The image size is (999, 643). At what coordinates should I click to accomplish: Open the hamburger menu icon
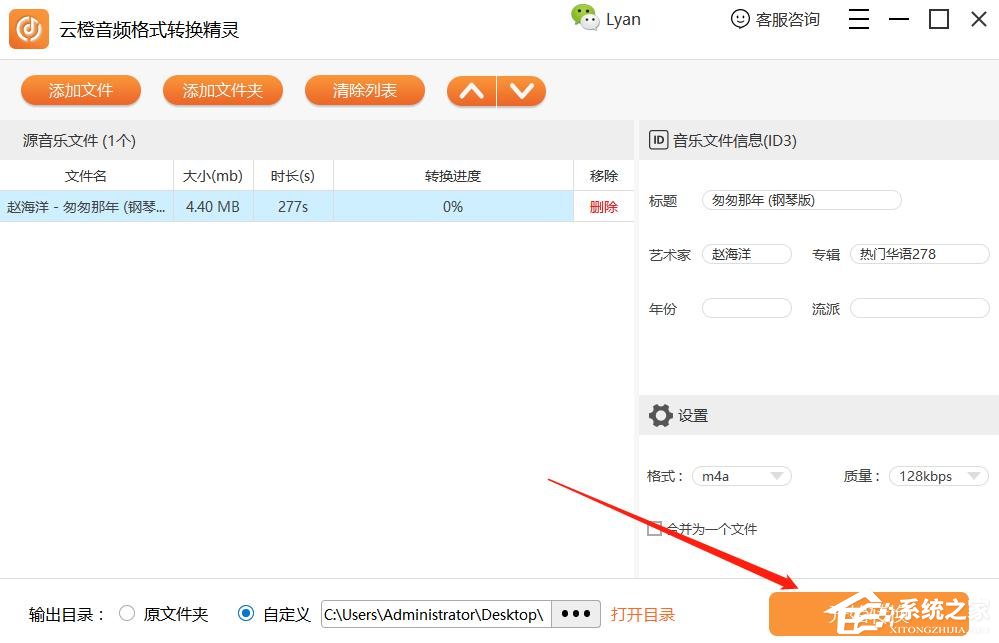(x=858, y=18)
